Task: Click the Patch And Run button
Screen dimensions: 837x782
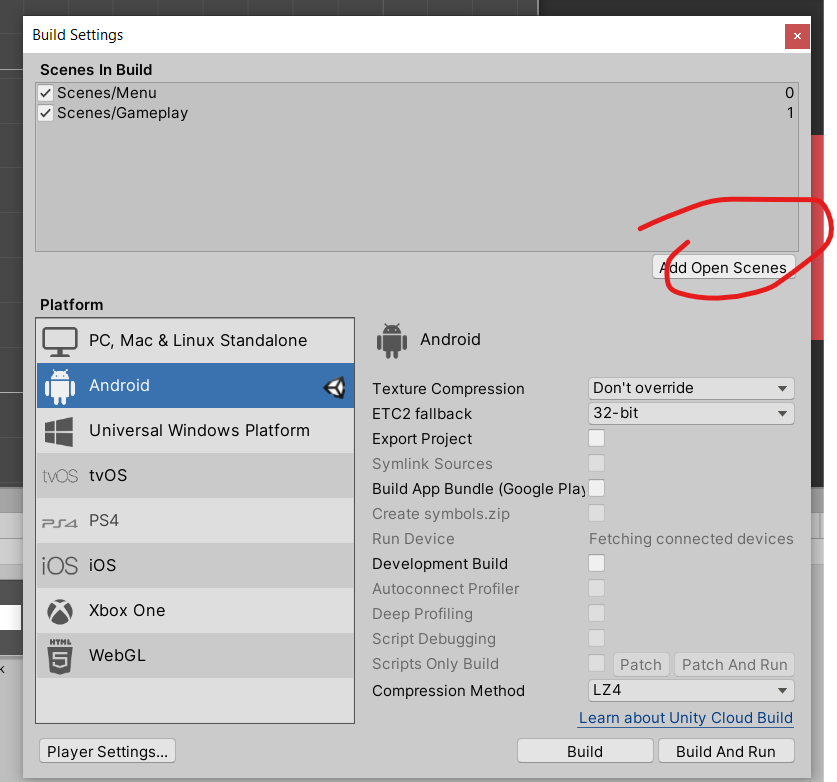Action: click(735, 665)
